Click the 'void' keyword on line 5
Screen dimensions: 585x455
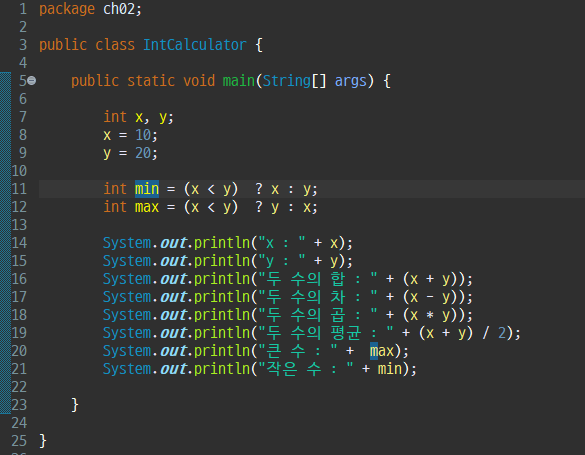tap(199, 81)
